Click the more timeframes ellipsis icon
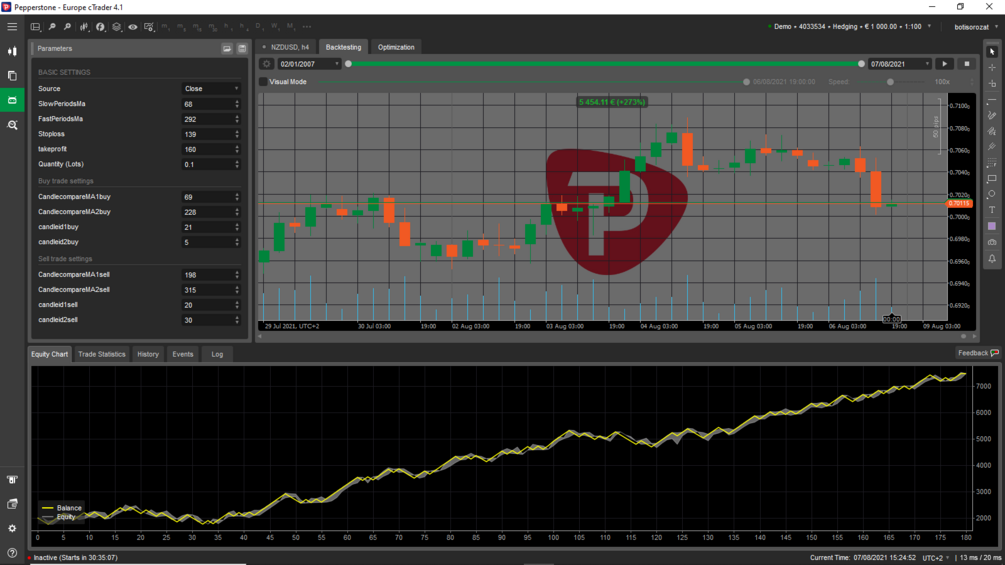The image size is (1005, 565). (x=307, y=27)
